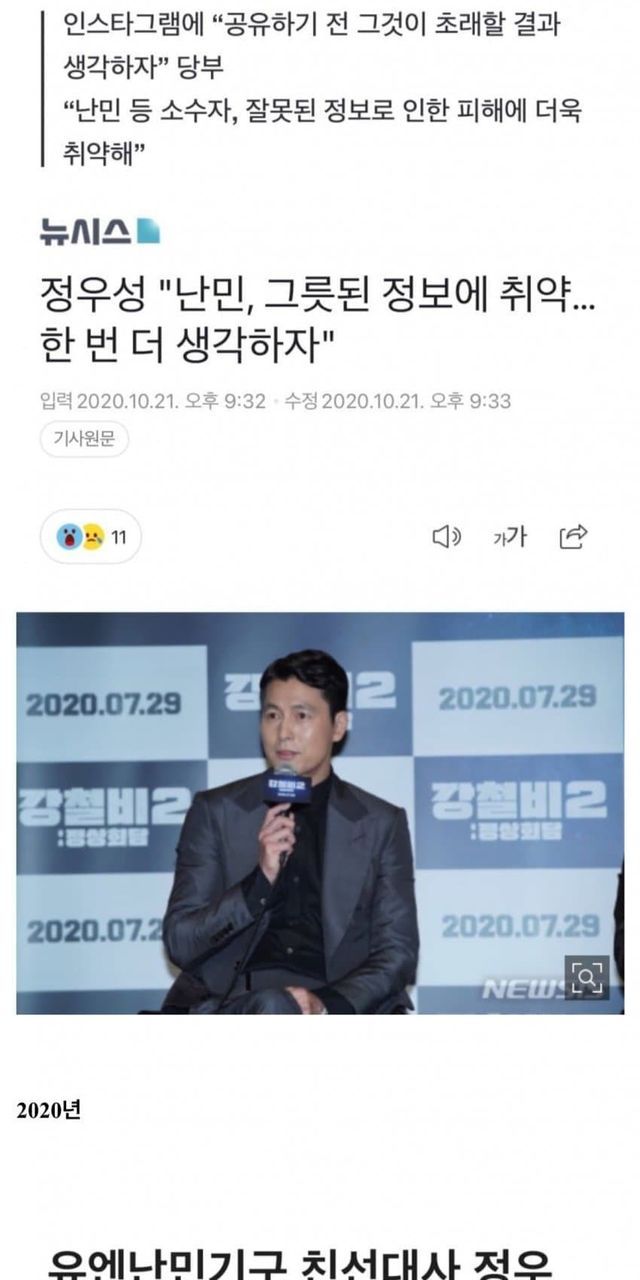Tap the reaction count 11
The height and width of the screenshot is (1280, 640).
pos(118,538)
